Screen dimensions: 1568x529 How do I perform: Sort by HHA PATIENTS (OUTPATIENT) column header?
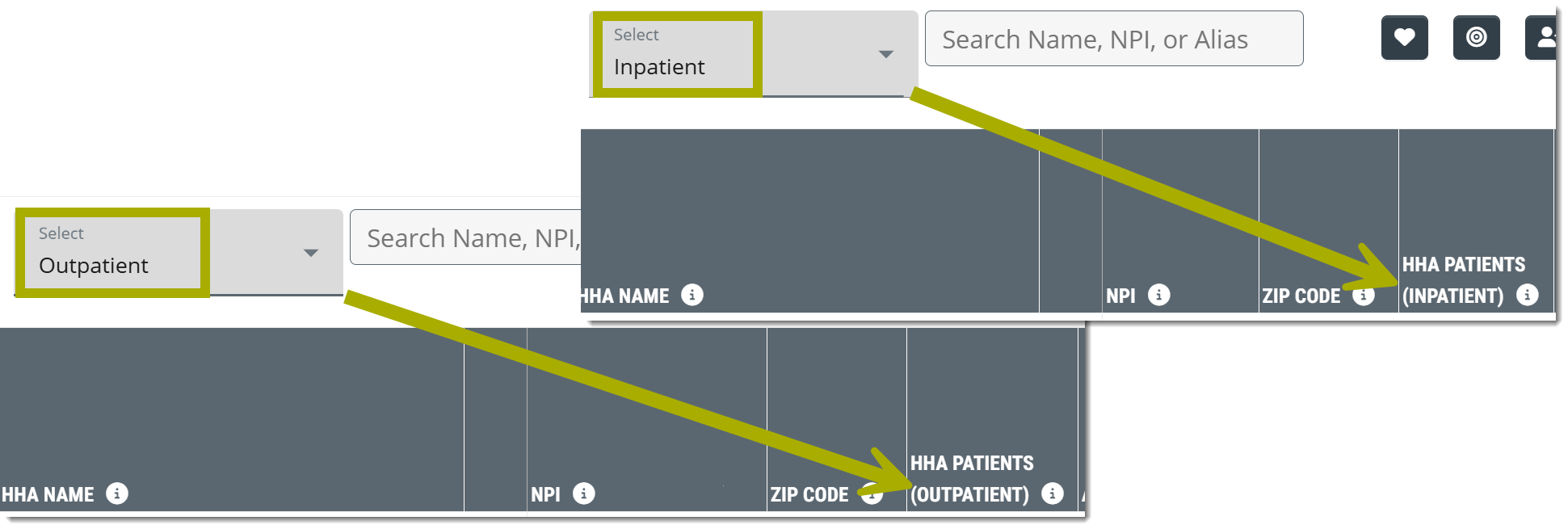click(972, 478)
